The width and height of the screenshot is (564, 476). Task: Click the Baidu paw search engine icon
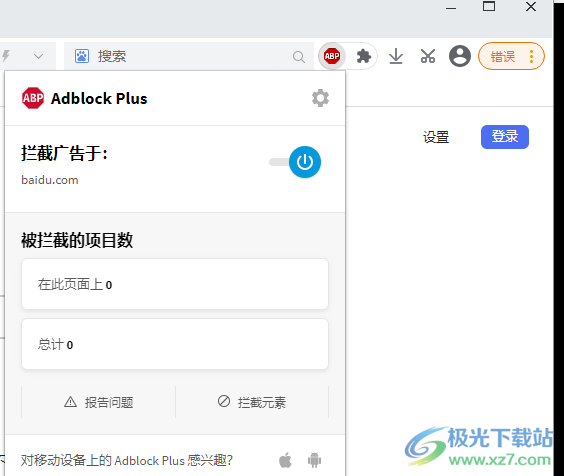[82, 56]
